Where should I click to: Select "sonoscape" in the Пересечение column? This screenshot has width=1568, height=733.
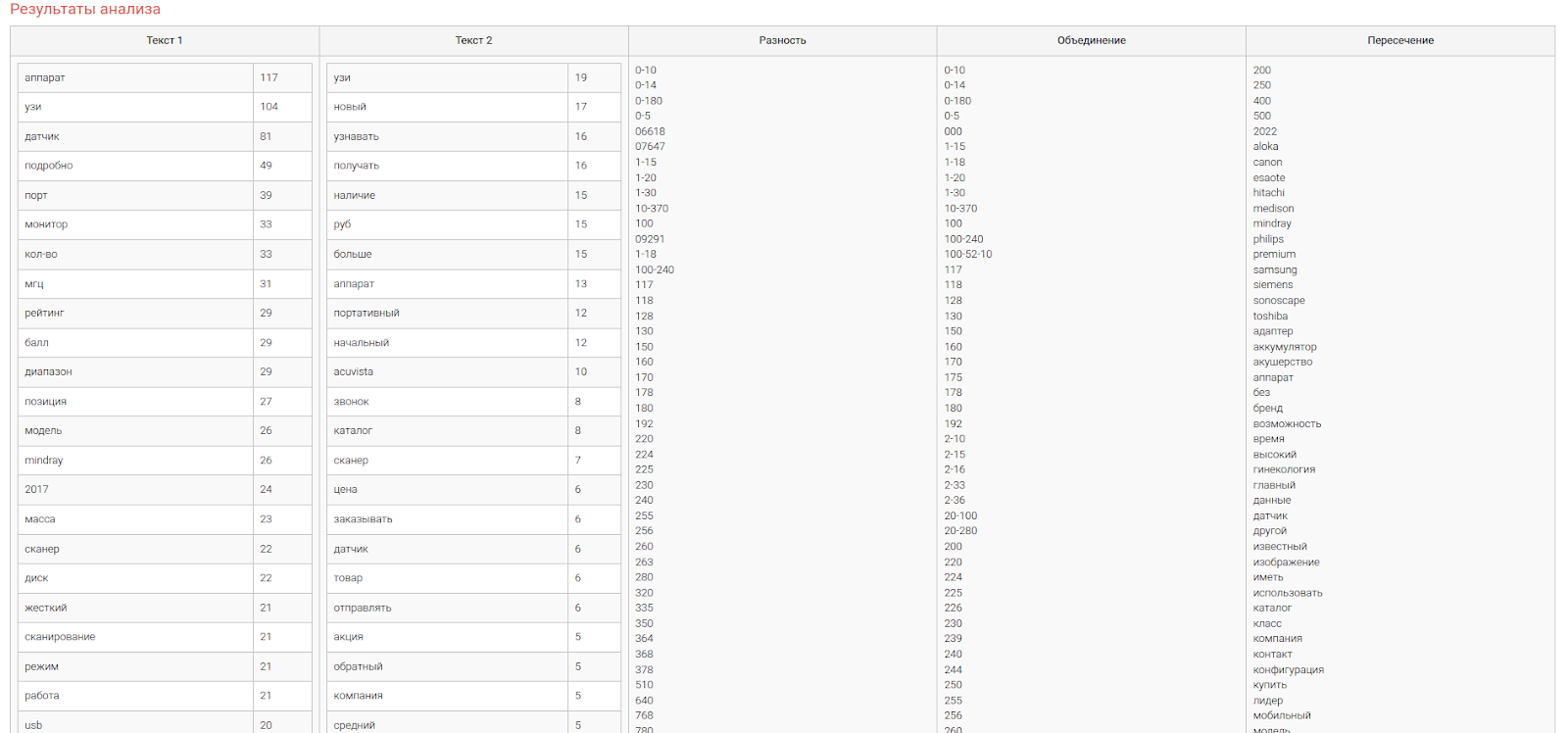click(x=1279, y=301)
